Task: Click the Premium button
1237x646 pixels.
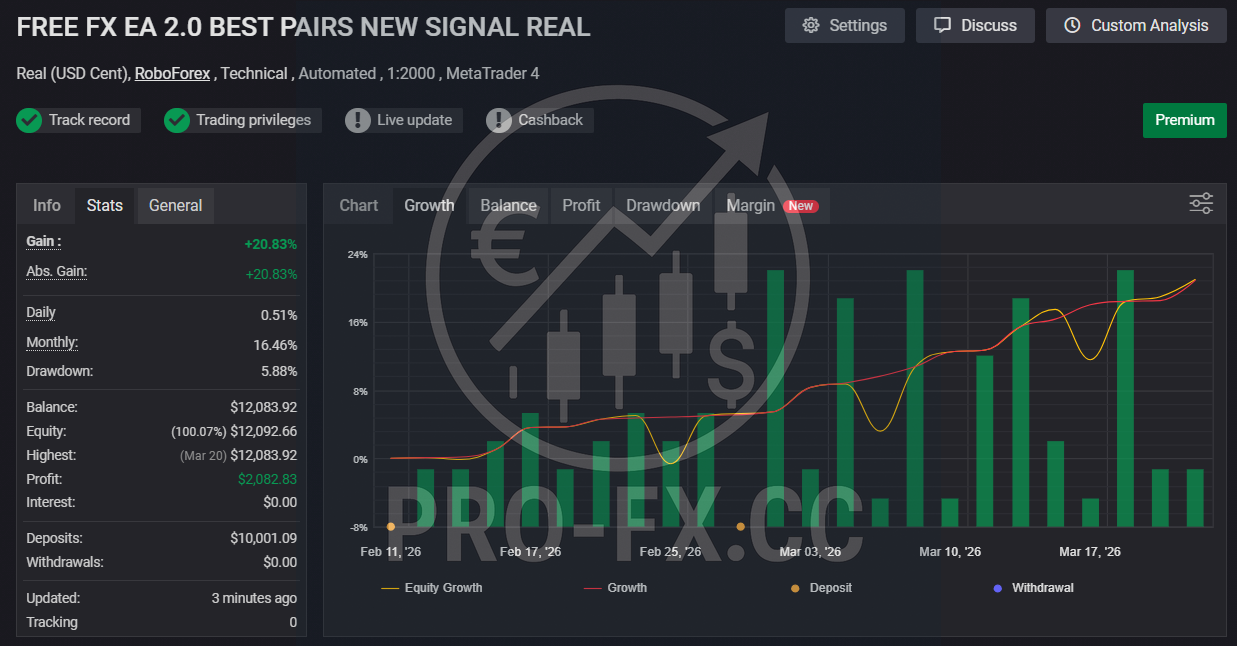Action: (x=1184, y=120)
